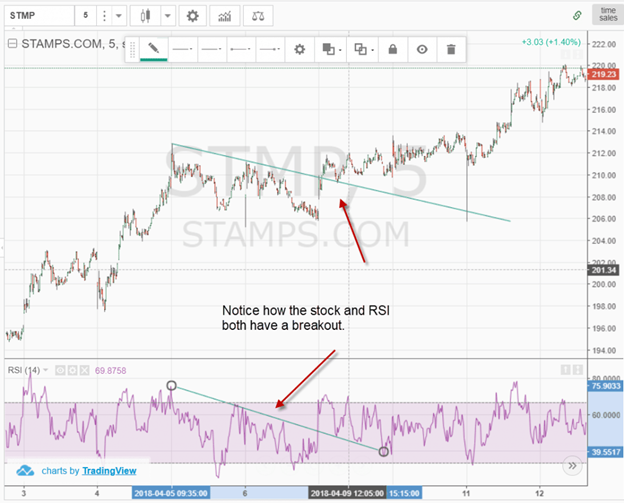Toggle RSI indicator visibility eye
This screenshot has height=503, width=624.
(60, 371)
